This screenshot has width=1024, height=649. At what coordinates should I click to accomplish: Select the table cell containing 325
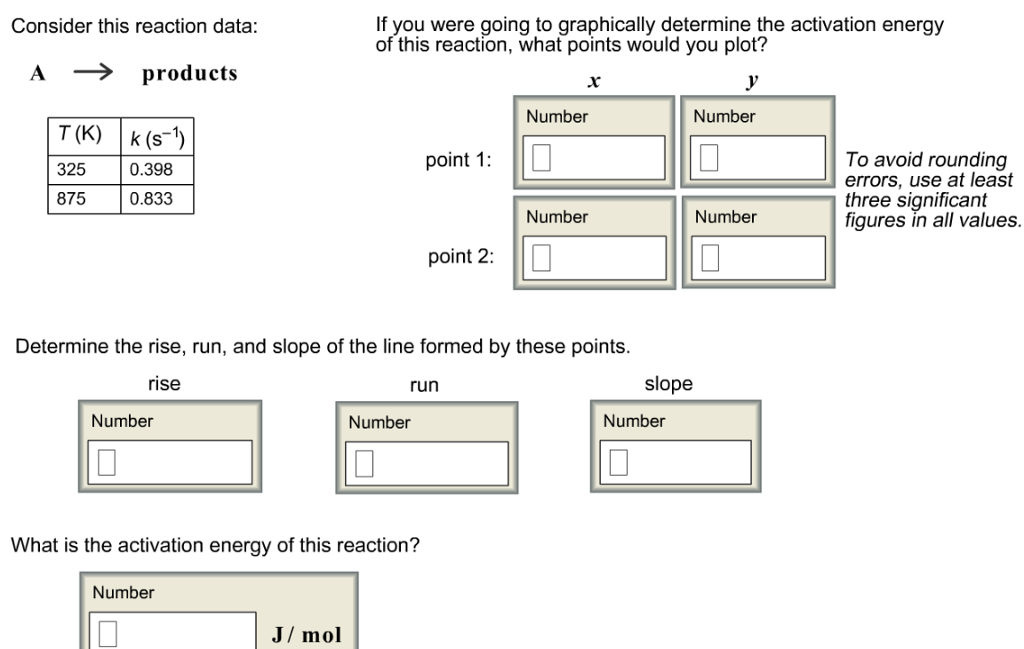point(70,169)
